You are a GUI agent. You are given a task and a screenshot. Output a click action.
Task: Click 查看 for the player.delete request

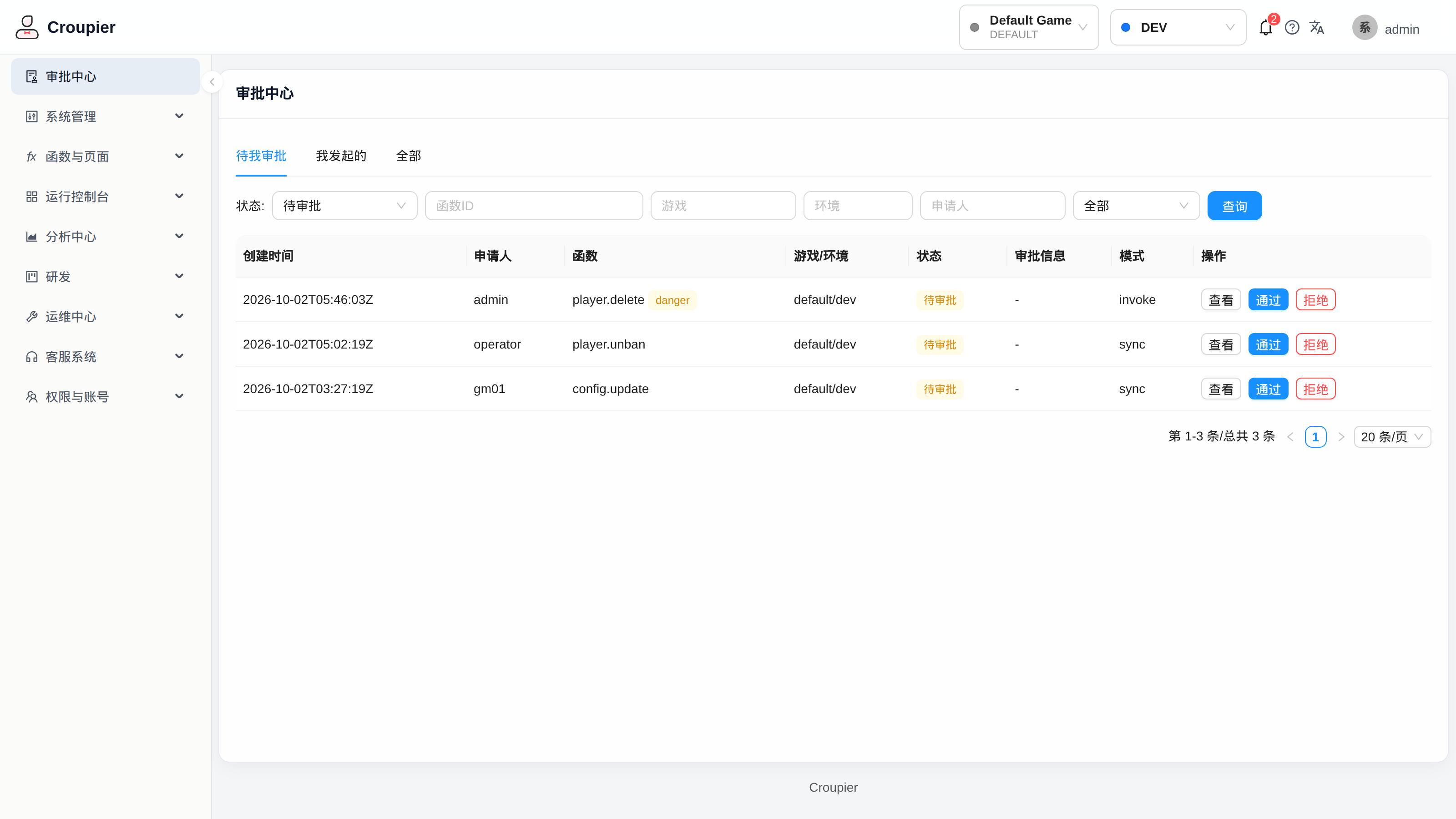[x=1221, y=300]
